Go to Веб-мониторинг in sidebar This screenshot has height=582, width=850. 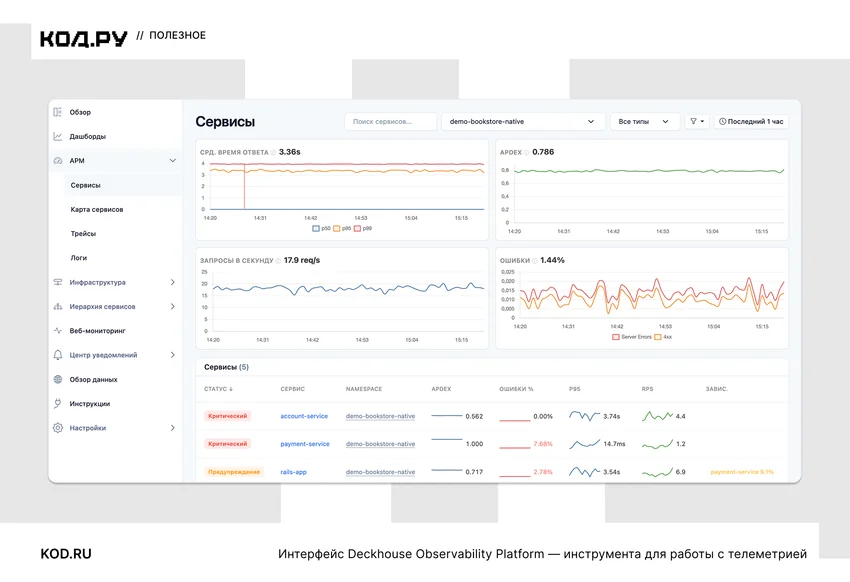point(98,331)
